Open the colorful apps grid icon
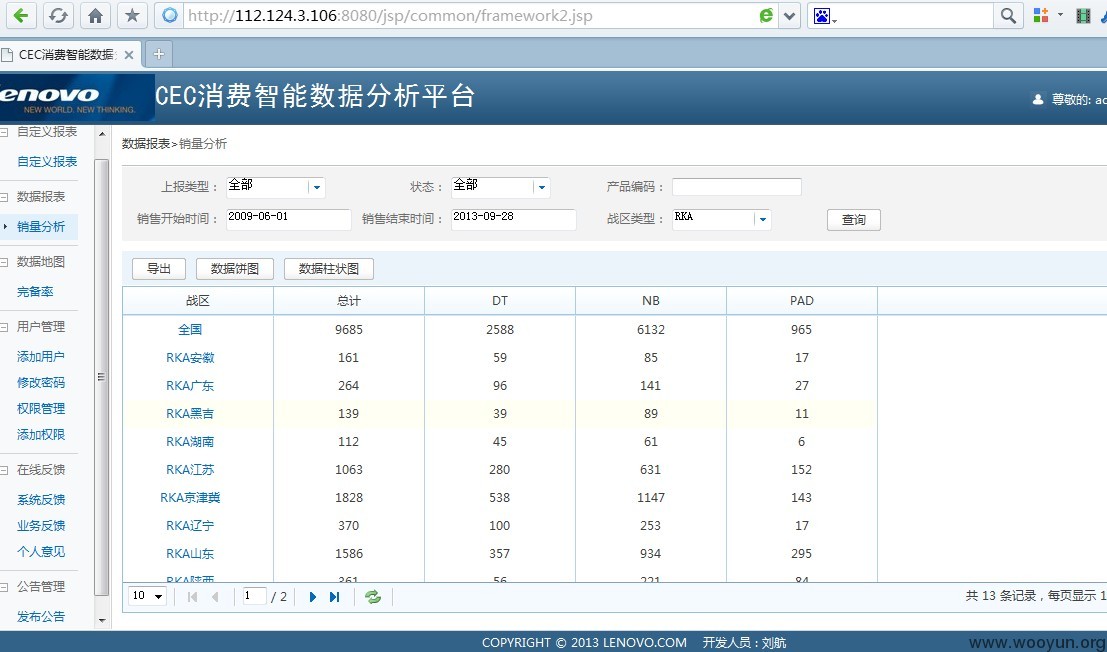This screenshot has width=1107, height=652. tap(1041, 15)
